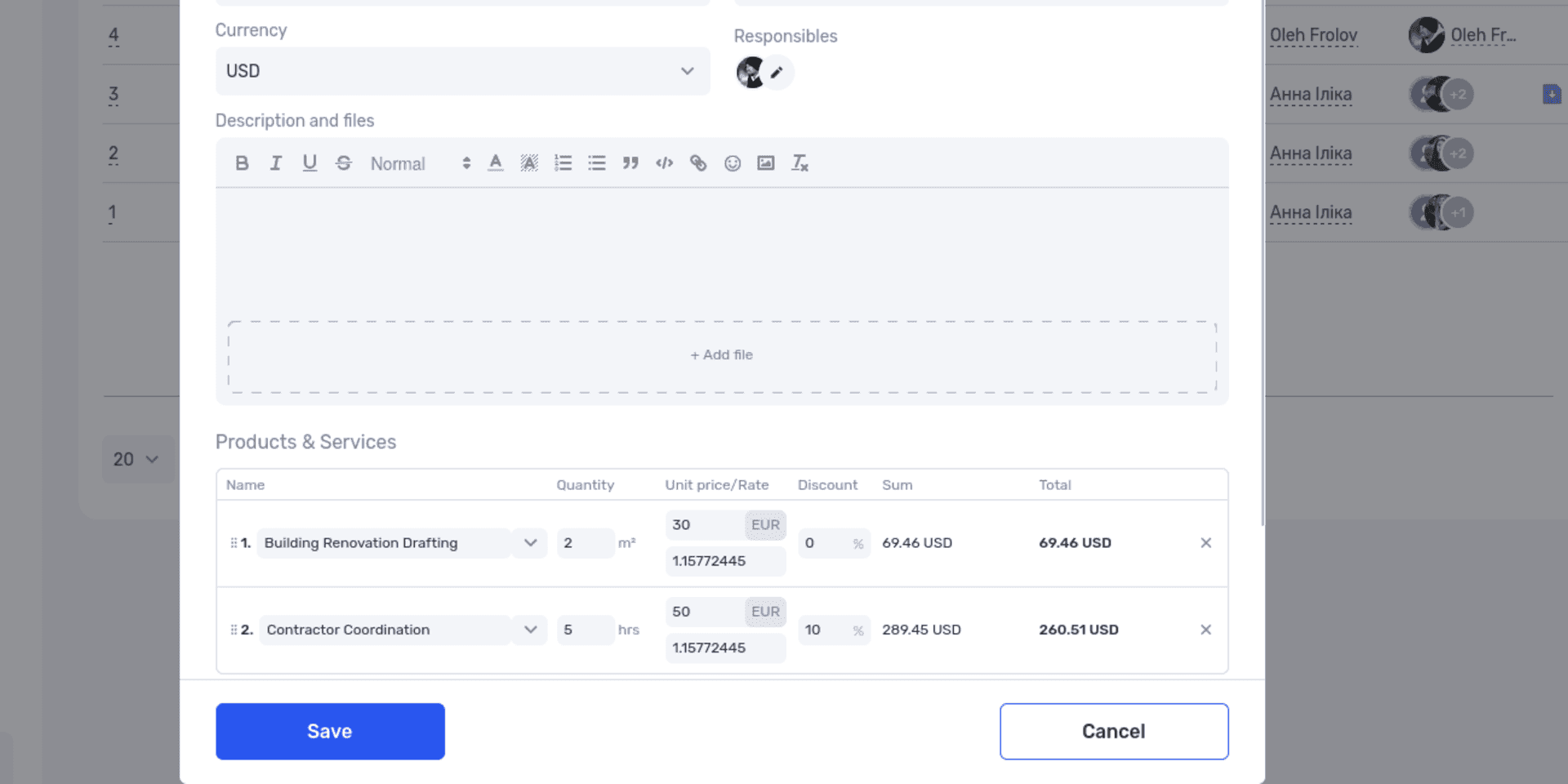Image resolution: width=1568 pixels, height=784 pixels.
Task: Open the 20 per page dropdown
Action: pos(137,459)
